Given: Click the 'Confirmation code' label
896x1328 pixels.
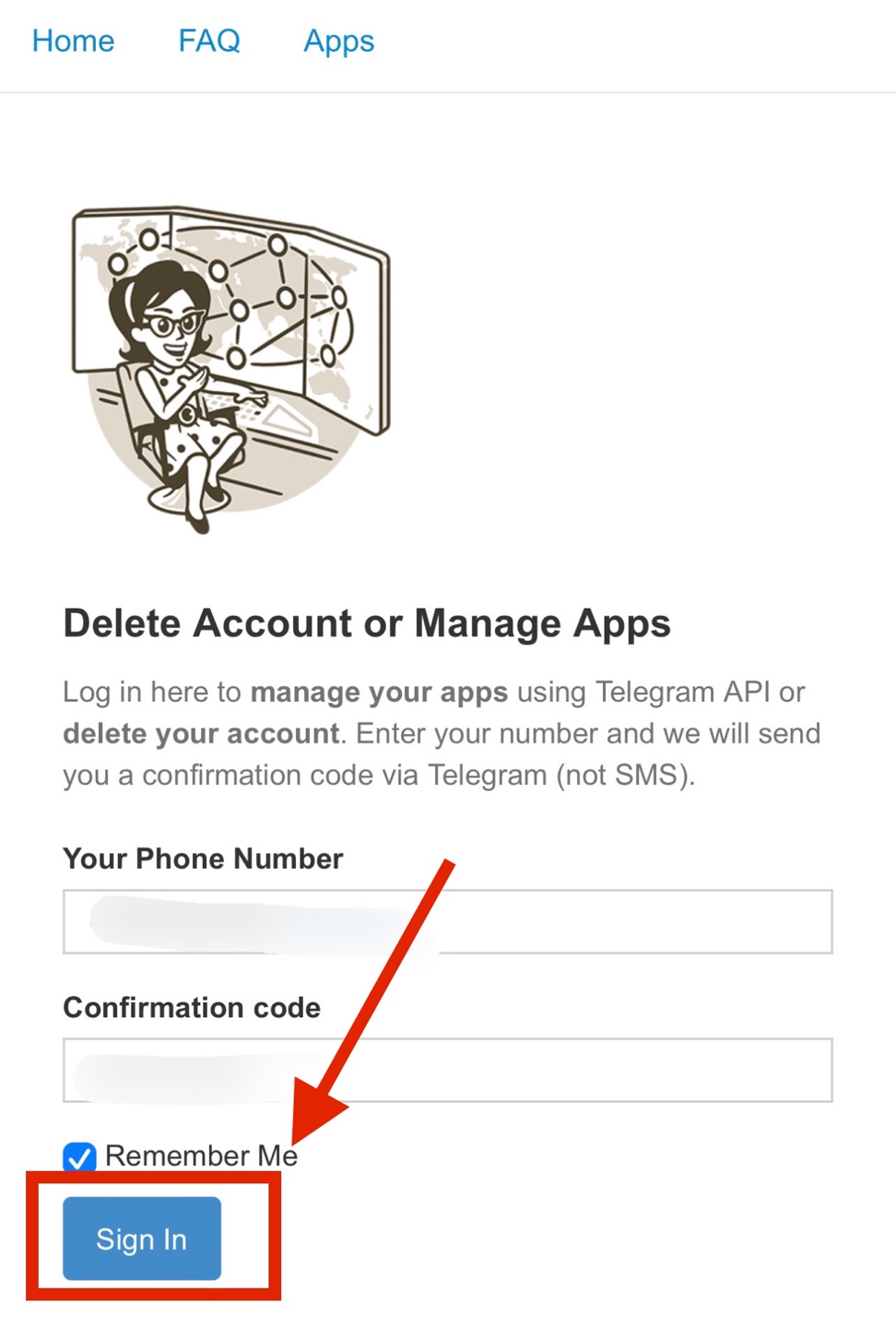Looking at the screenshot, I should tap(192, 1007).
